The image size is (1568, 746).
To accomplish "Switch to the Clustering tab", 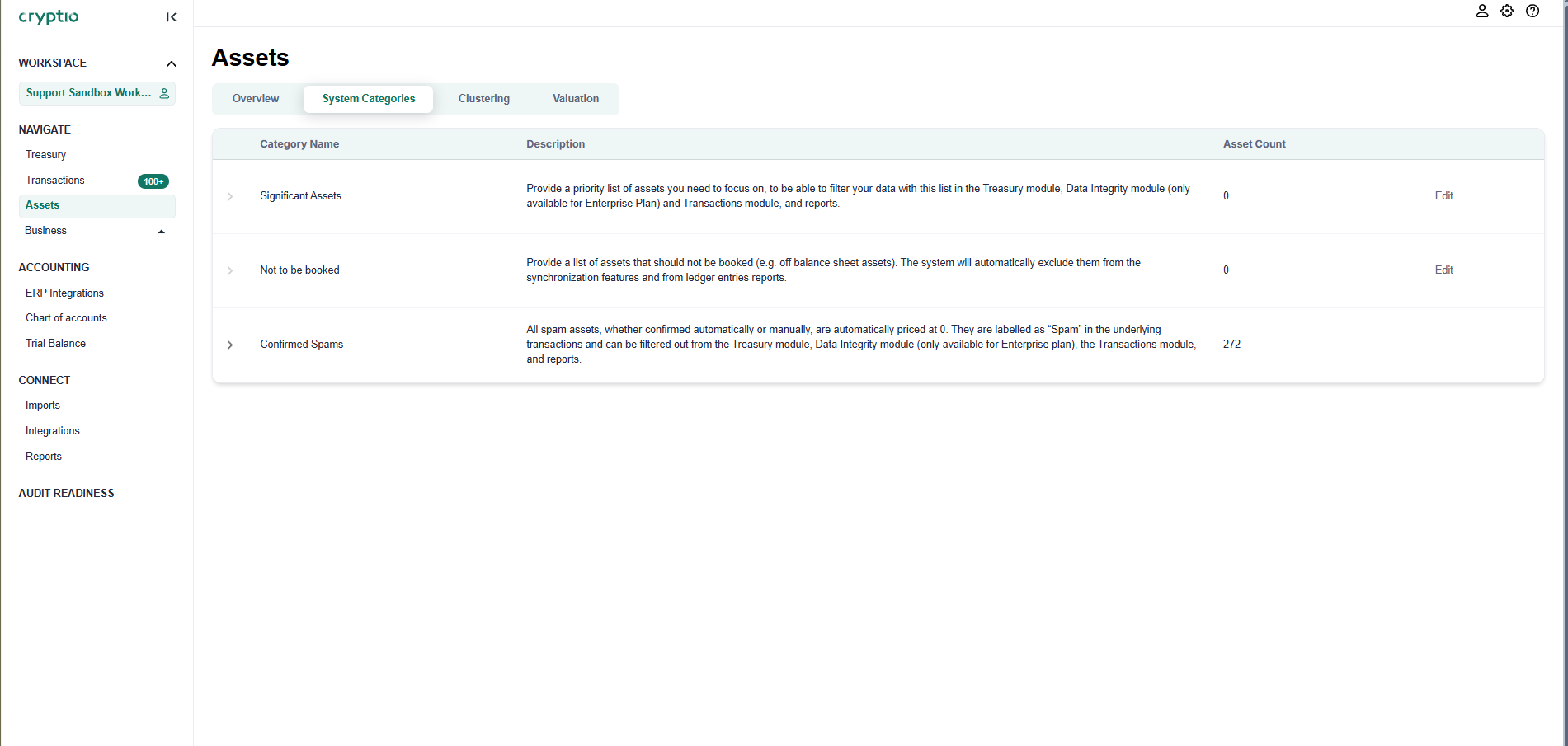I will pyautogui.click(x=483, y=99).
